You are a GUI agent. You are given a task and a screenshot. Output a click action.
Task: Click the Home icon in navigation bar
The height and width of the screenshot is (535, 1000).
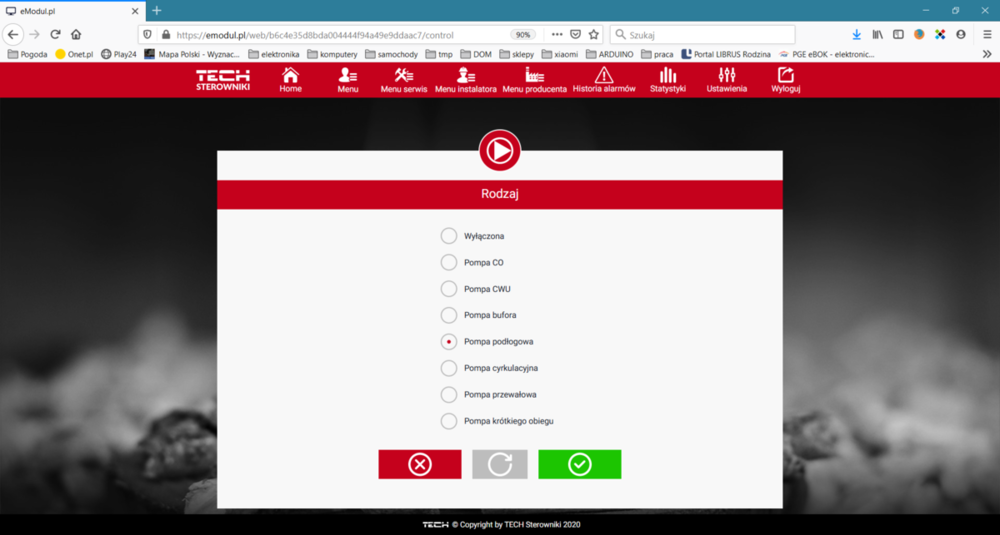point(290,76)
